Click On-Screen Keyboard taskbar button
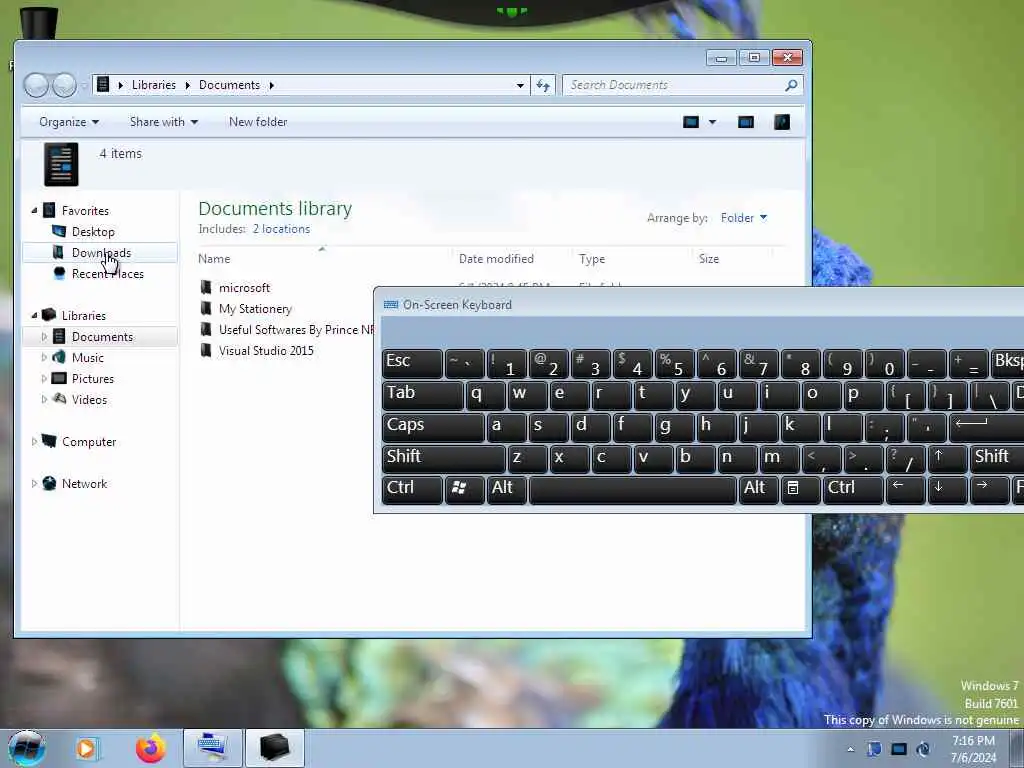This screenshot has height=768, width=1024. [212, 748]
